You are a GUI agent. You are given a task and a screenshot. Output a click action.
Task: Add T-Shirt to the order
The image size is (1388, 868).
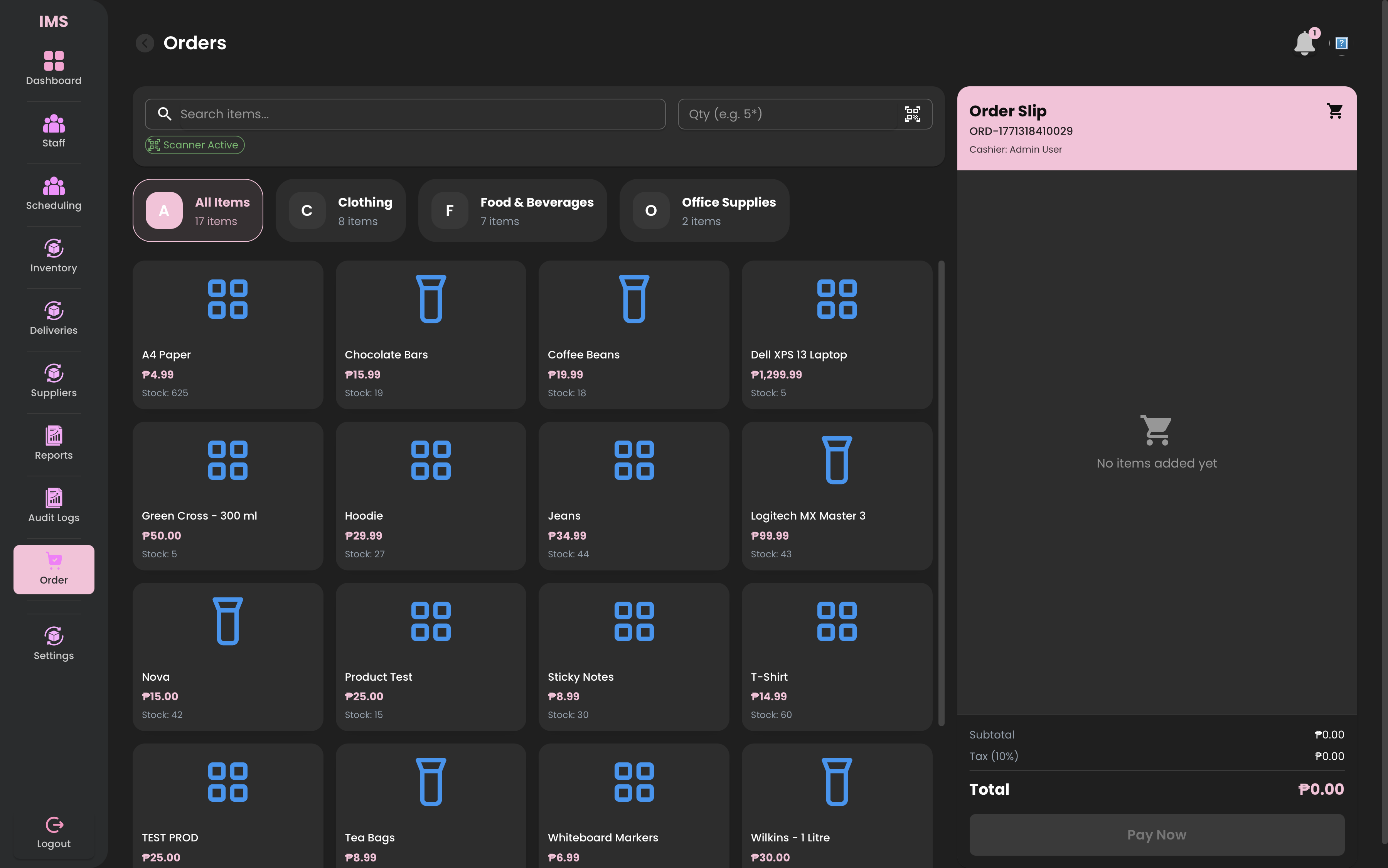pos(837,657)
